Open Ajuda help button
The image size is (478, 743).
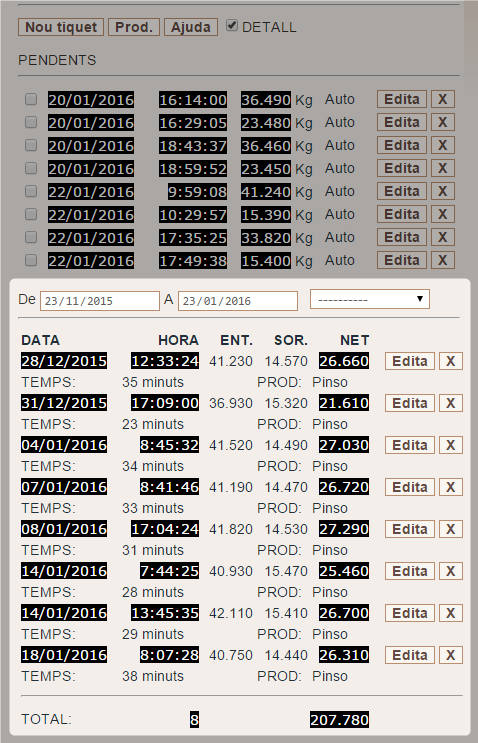(191, 27)
